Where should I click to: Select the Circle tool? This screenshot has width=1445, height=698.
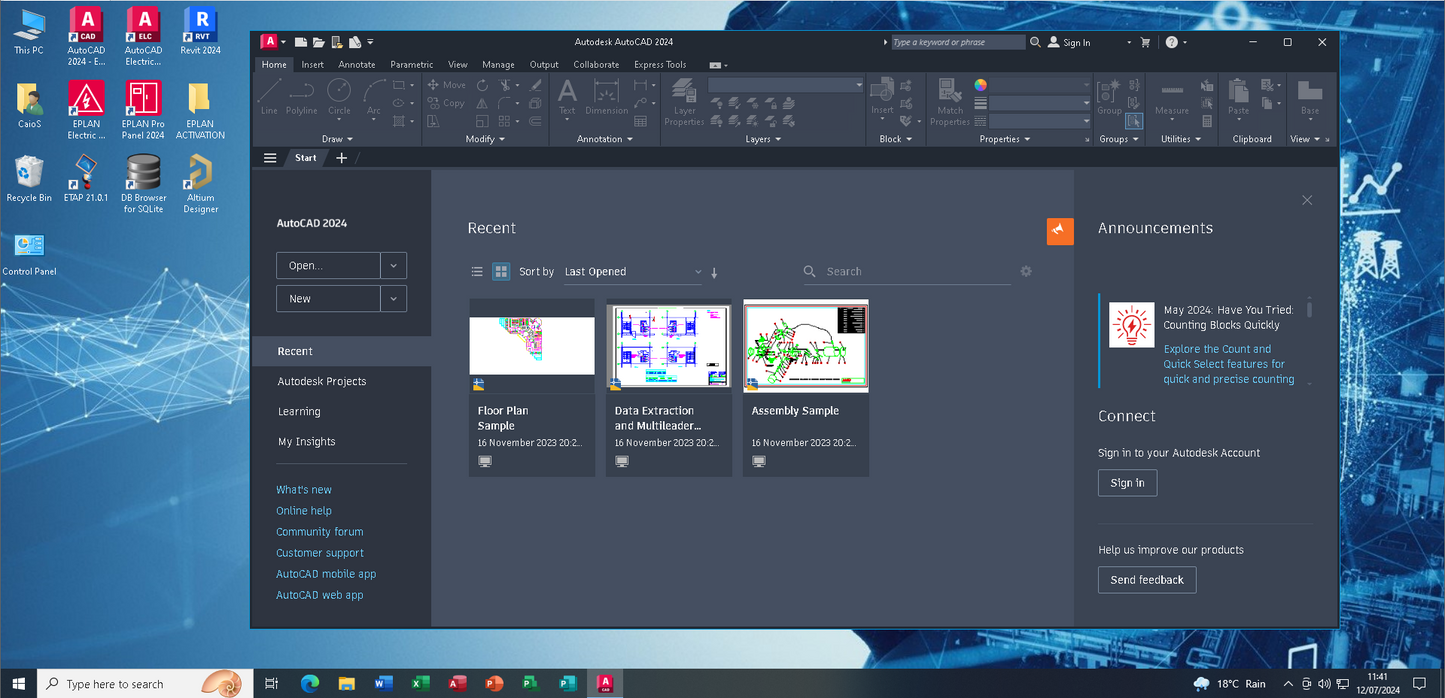pyautogui.click(x=339, y=98)
